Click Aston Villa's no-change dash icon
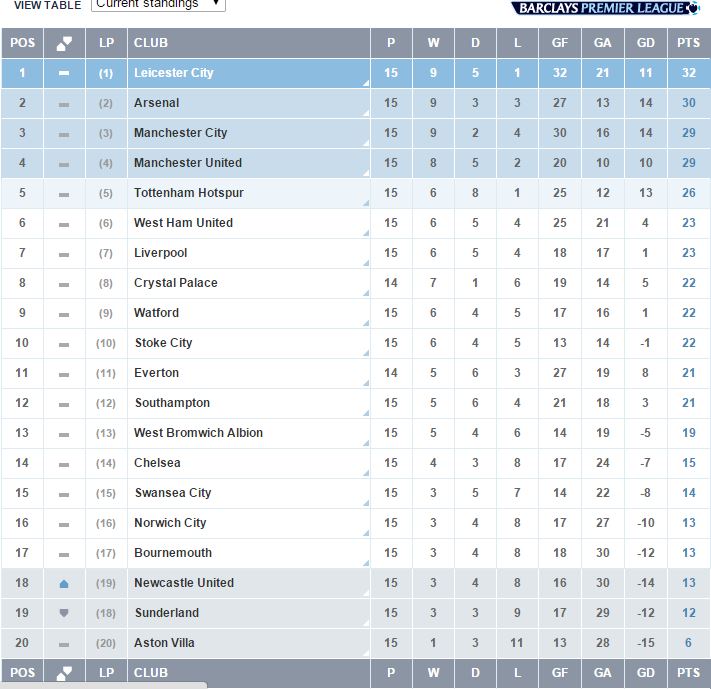Screen dimensions: 711x689 click(x=64, y=644)
